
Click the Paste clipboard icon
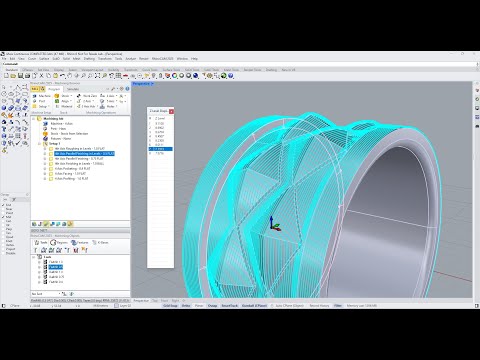(55, 76)
